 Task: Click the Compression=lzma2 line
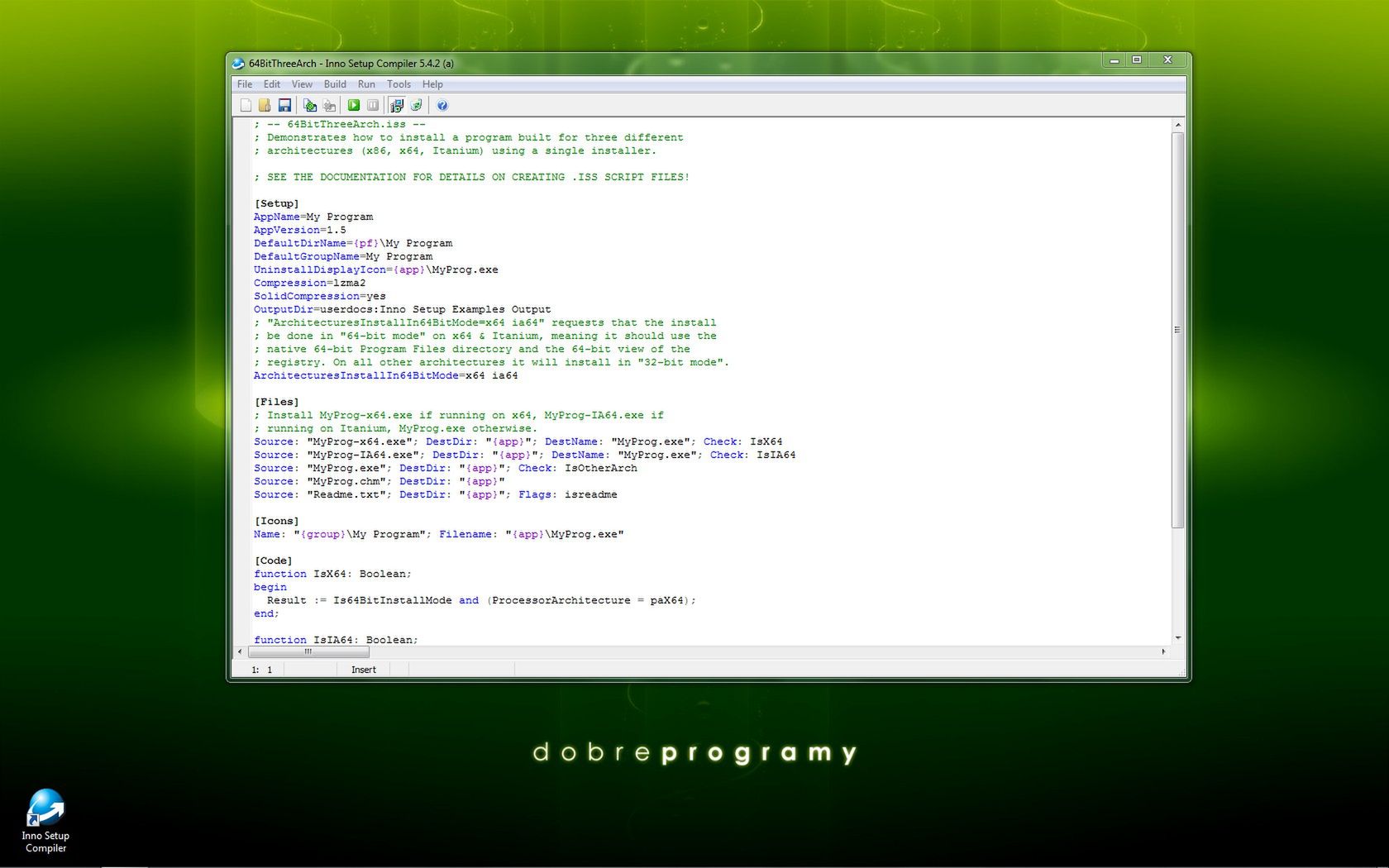coord(310,283)
